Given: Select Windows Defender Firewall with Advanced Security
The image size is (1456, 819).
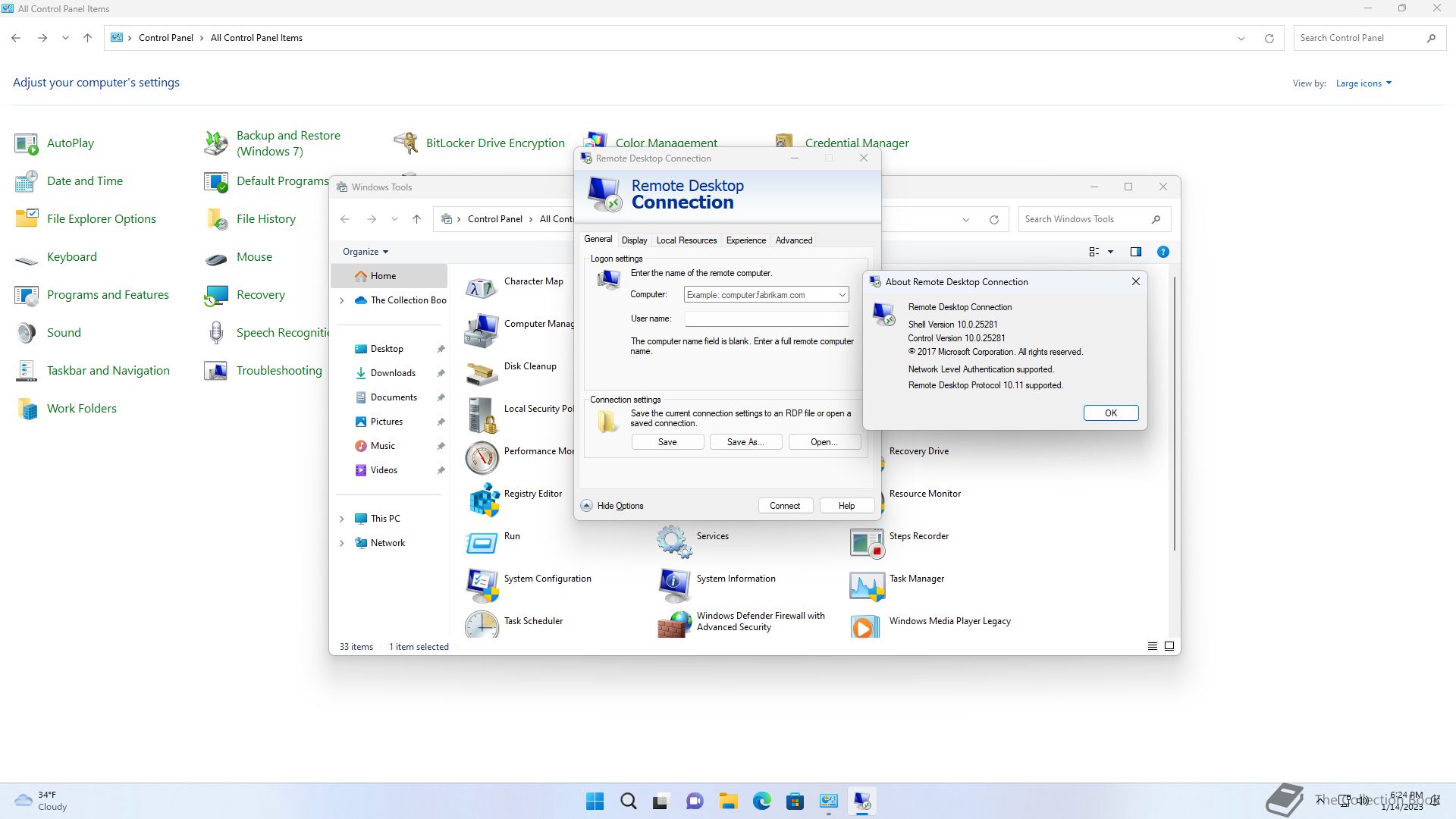Looking at the screenshot, I should click(x=742, y=624).
